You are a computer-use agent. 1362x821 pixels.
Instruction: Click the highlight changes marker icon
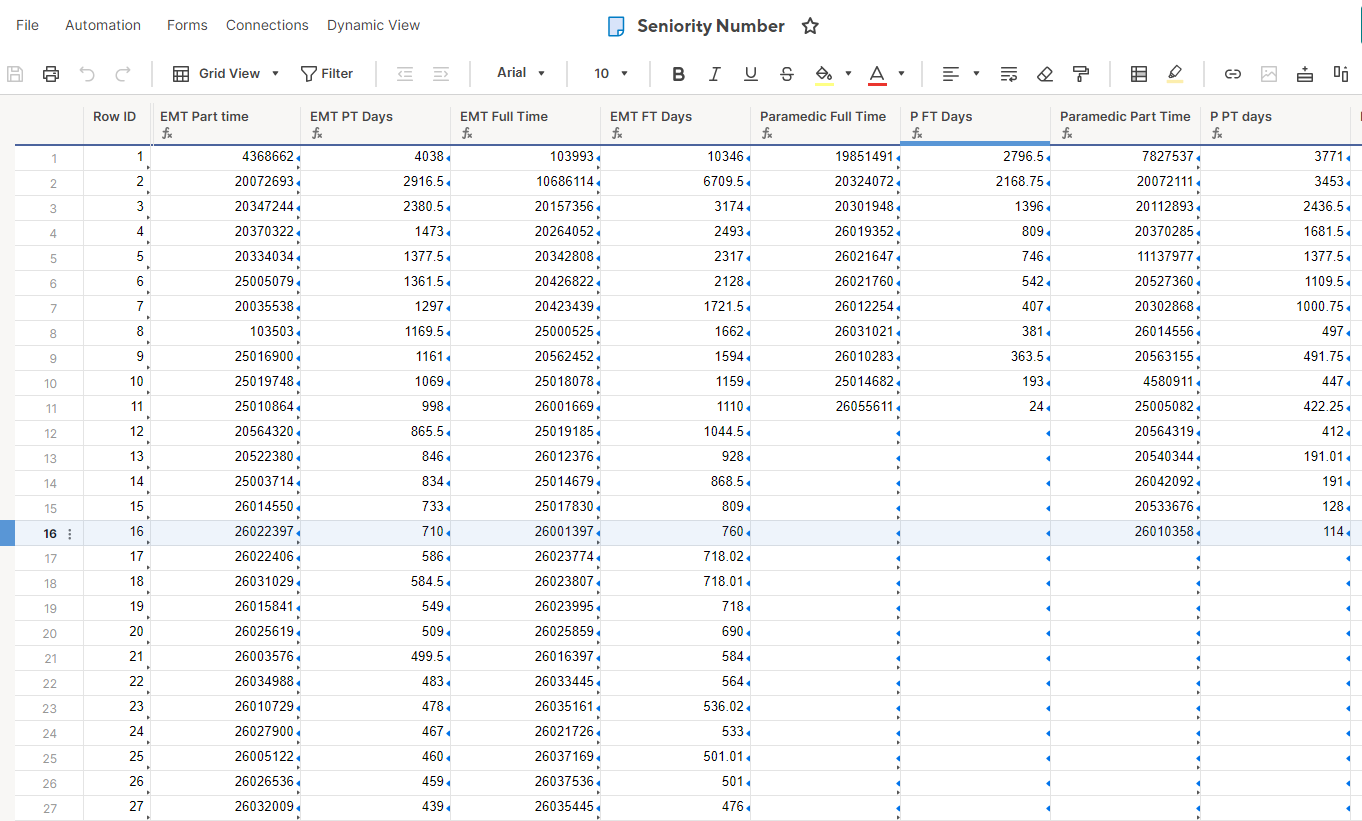coord(1175,73)
